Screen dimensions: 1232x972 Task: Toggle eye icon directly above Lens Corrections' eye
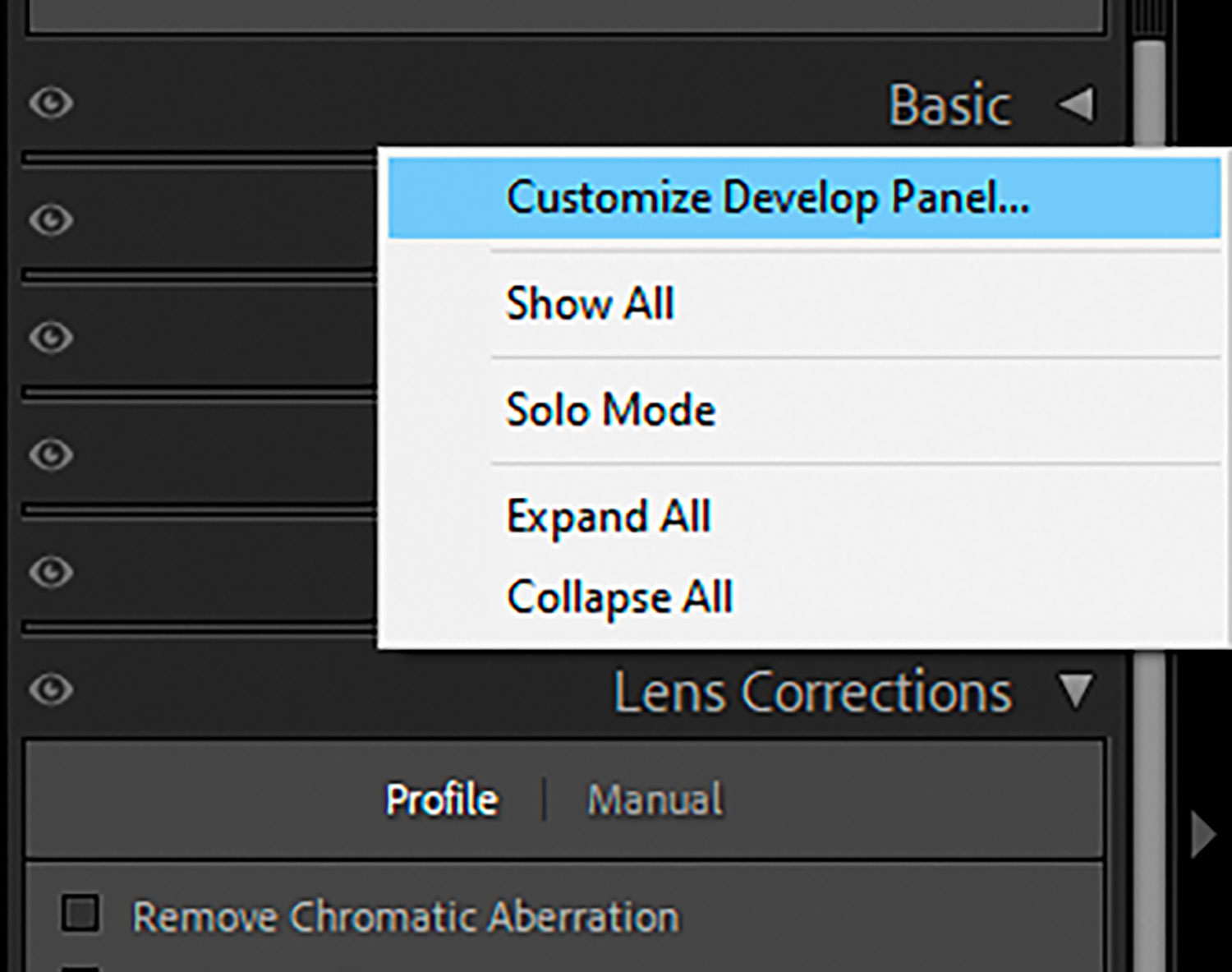click(52, 571)
